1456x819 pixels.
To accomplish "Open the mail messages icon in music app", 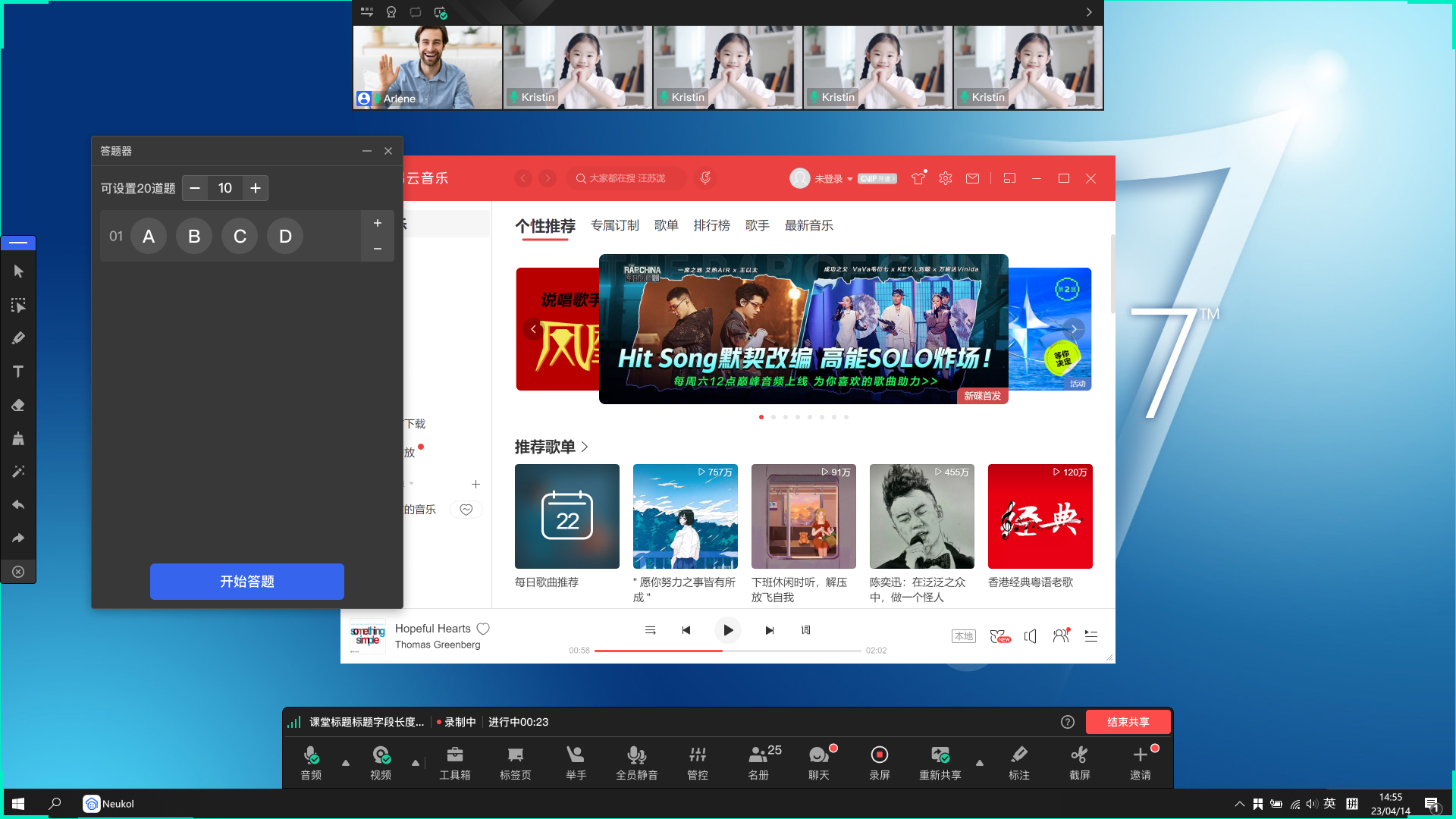I will 973,178.
